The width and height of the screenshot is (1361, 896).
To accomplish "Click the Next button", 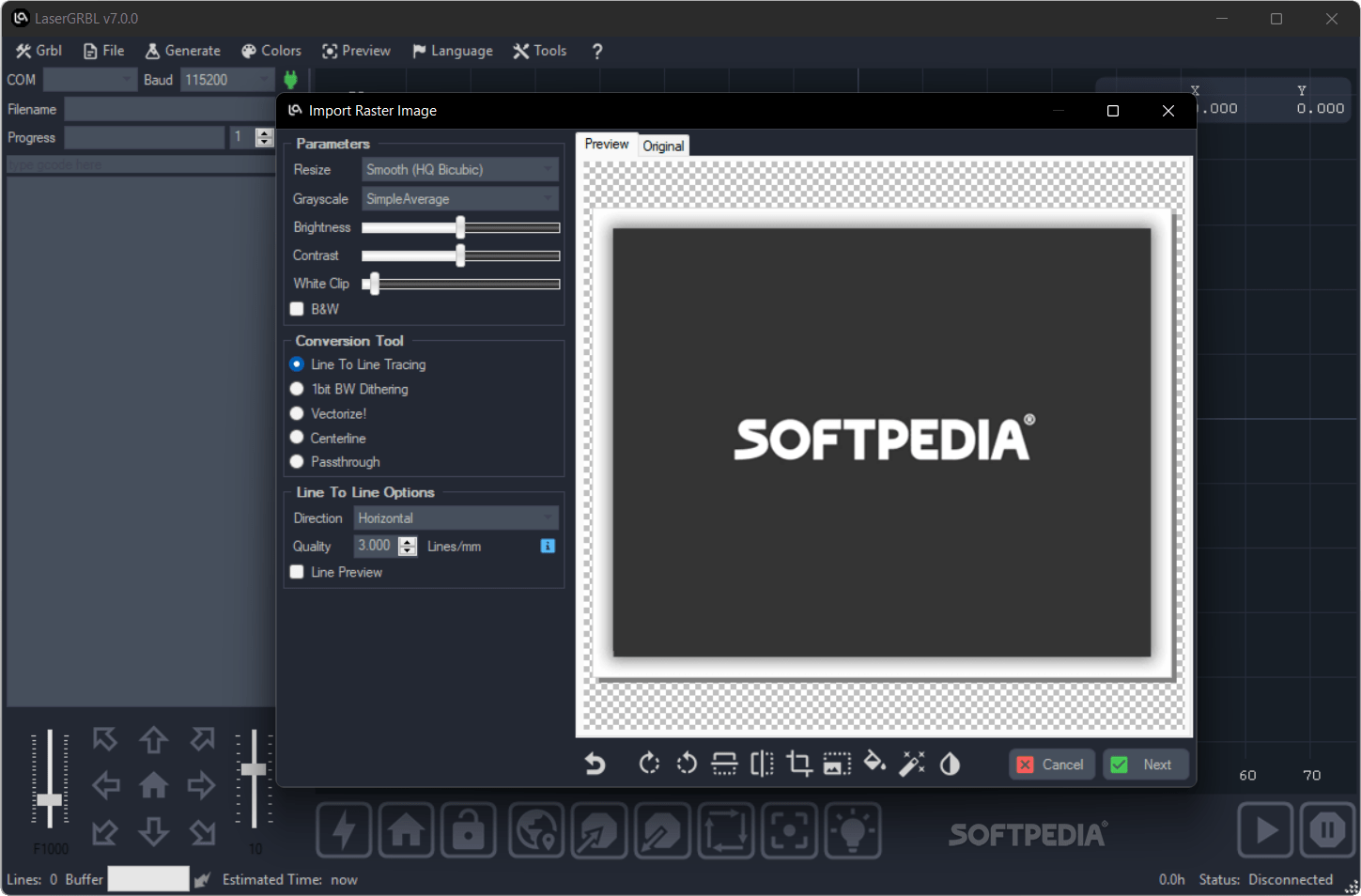I will click(x=1146, y=764).
